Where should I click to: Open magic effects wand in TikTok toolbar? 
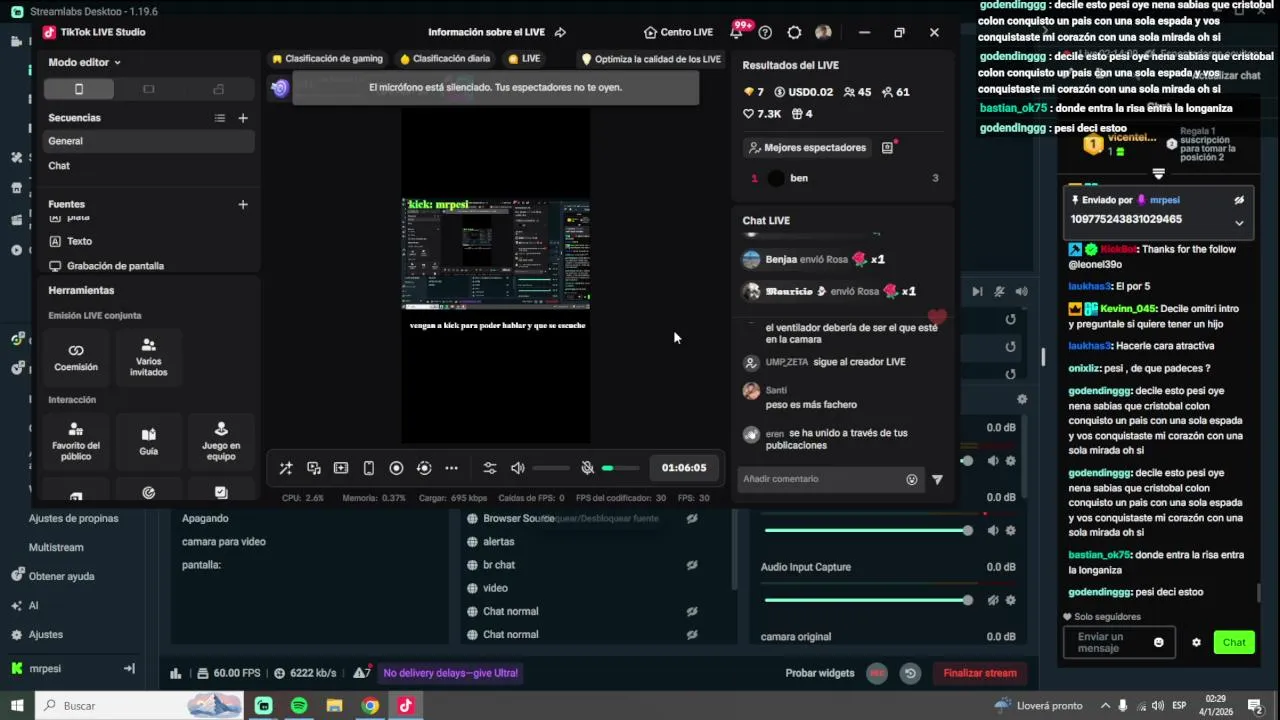[x=286, y=468]
